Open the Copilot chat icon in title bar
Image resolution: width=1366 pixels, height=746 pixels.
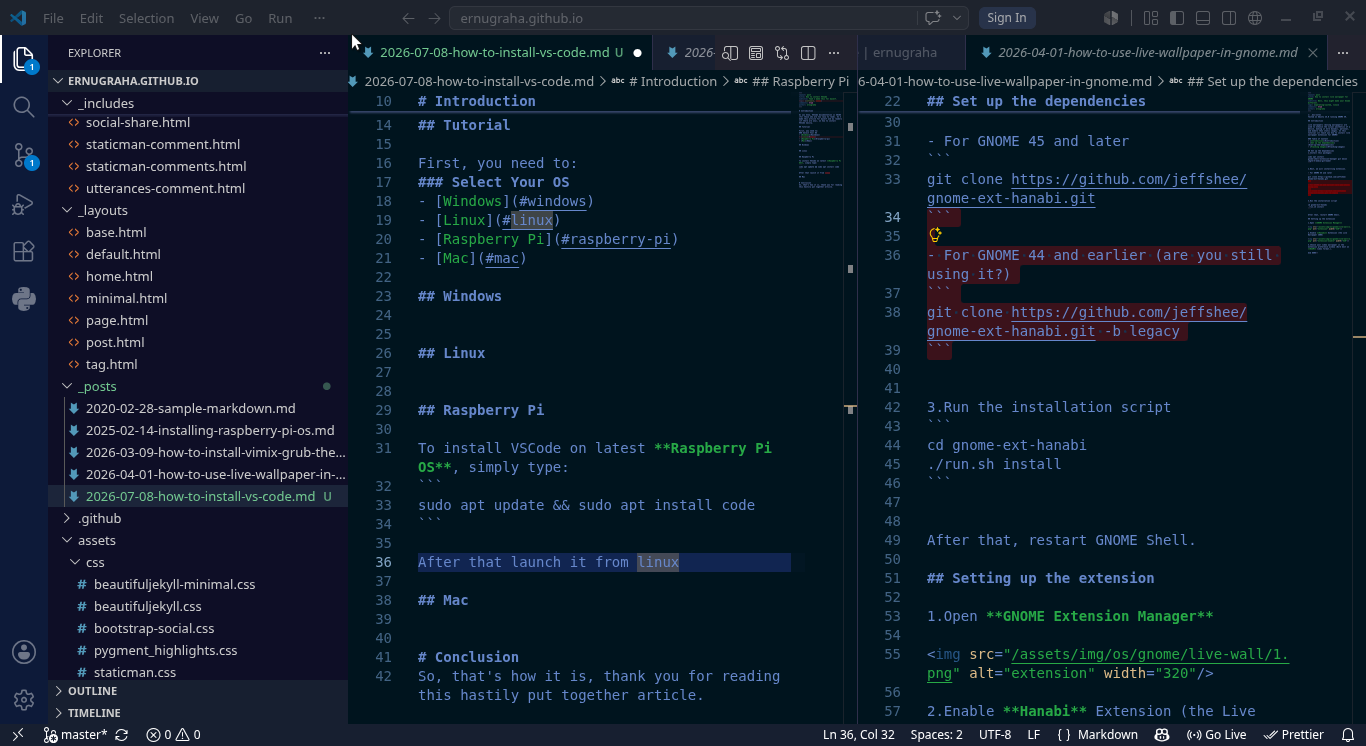pos(934,18)
